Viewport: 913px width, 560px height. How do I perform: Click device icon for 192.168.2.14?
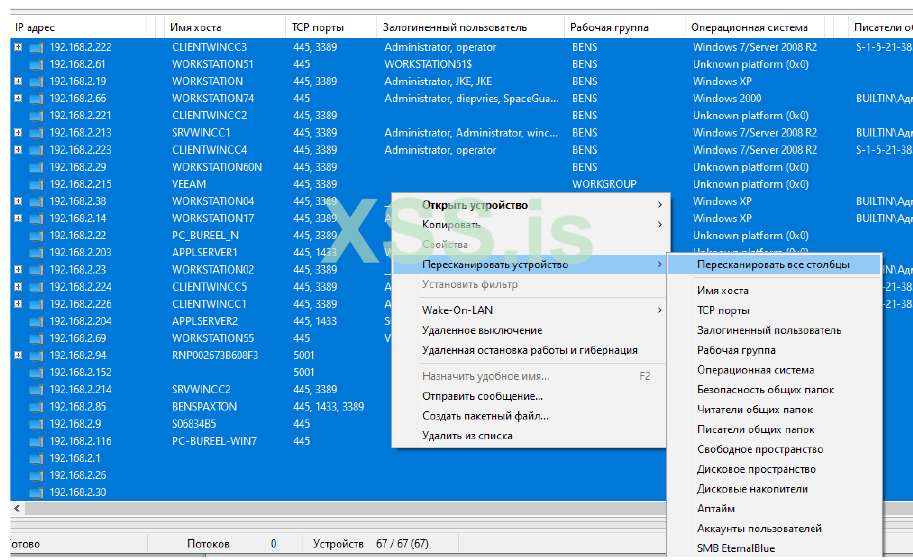(x=36, y=219)
